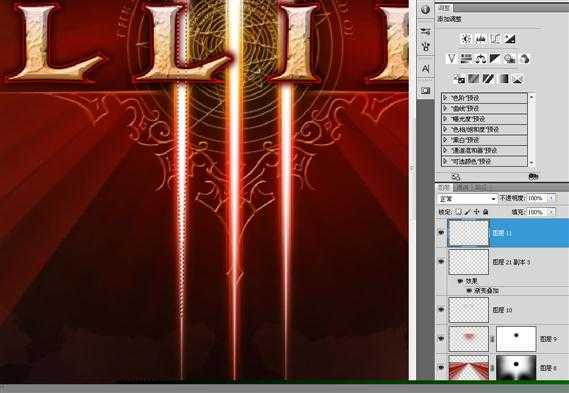This screenshot has height=393, width=569.
Task: Click bottom-left icon of the adjustments panel
Action: (x=456, y=177)
